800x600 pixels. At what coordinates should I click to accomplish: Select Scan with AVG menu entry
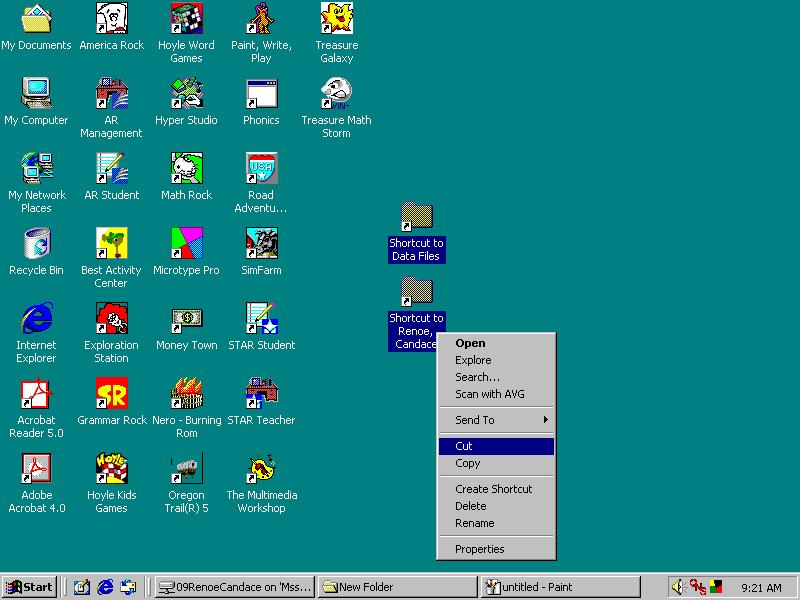(x=496, y=394)
